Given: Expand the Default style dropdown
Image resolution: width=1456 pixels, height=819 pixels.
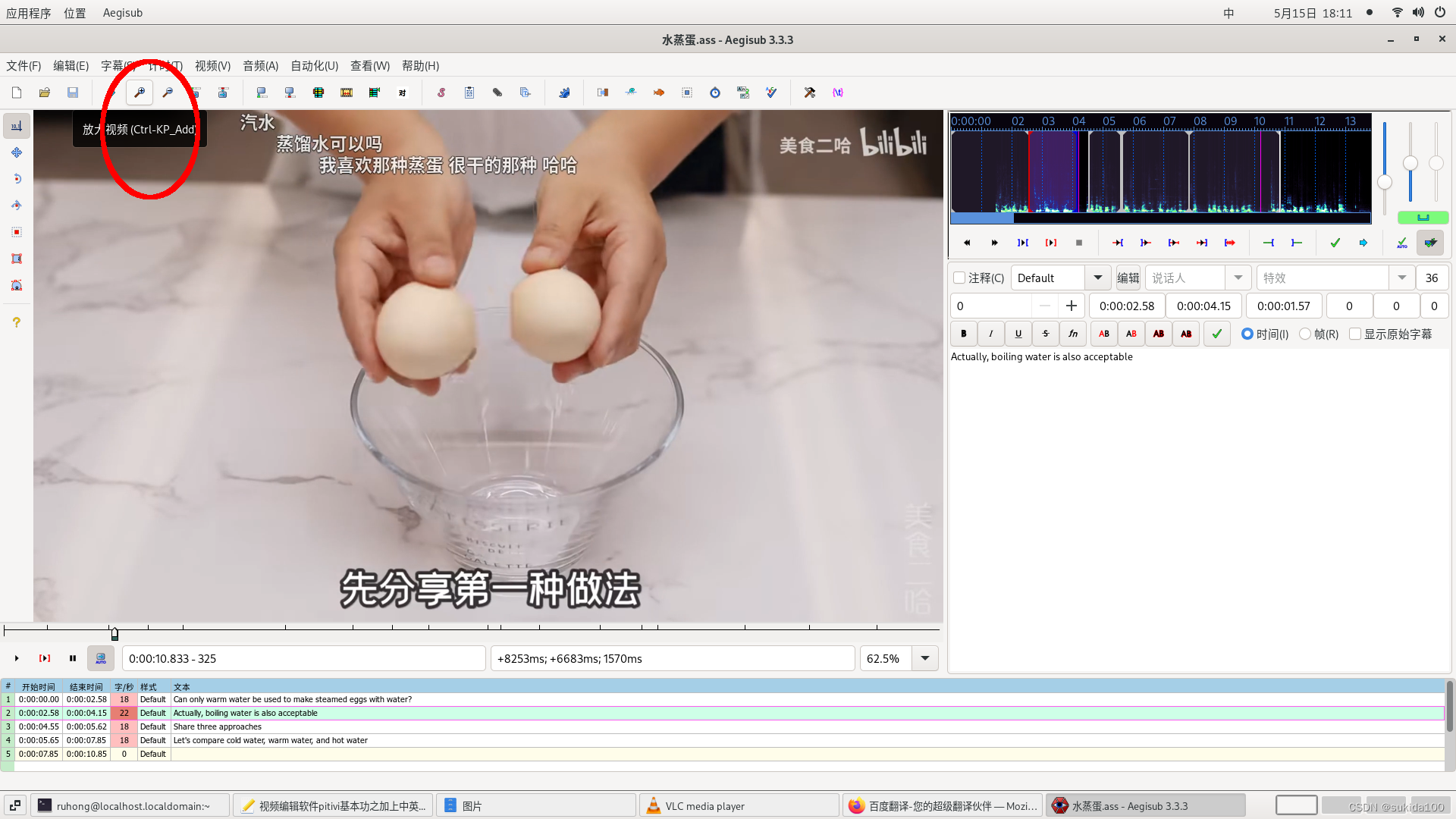Looking at the screenshot, I should (x=1097, y=278).
